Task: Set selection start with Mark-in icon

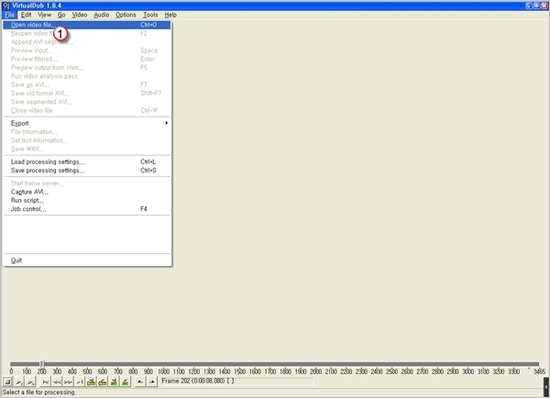Action: coord(140,382)
